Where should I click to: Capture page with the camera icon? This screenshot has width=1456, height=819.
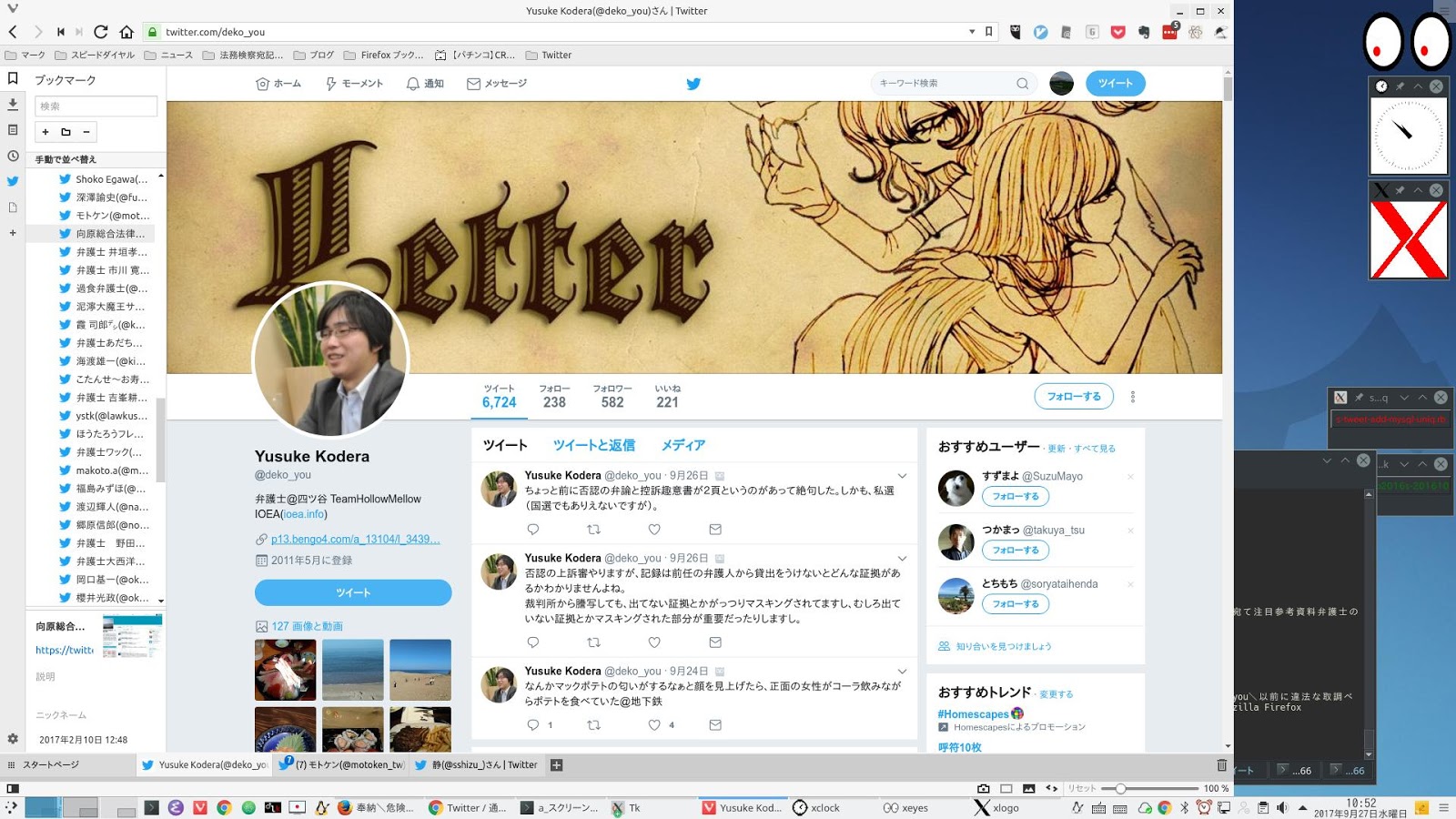(x=983, y=789)
